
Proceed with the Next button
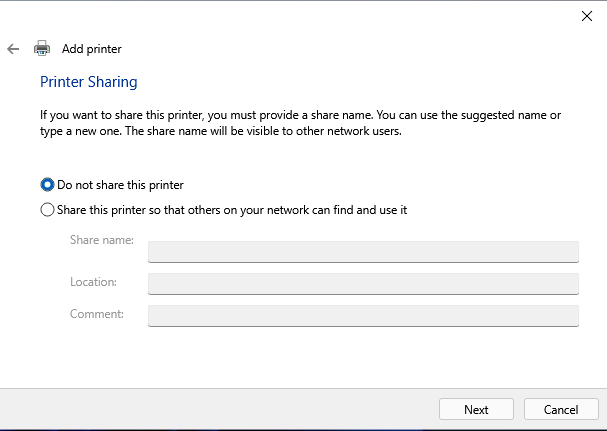pyautogui.click(x=476, y=409)
